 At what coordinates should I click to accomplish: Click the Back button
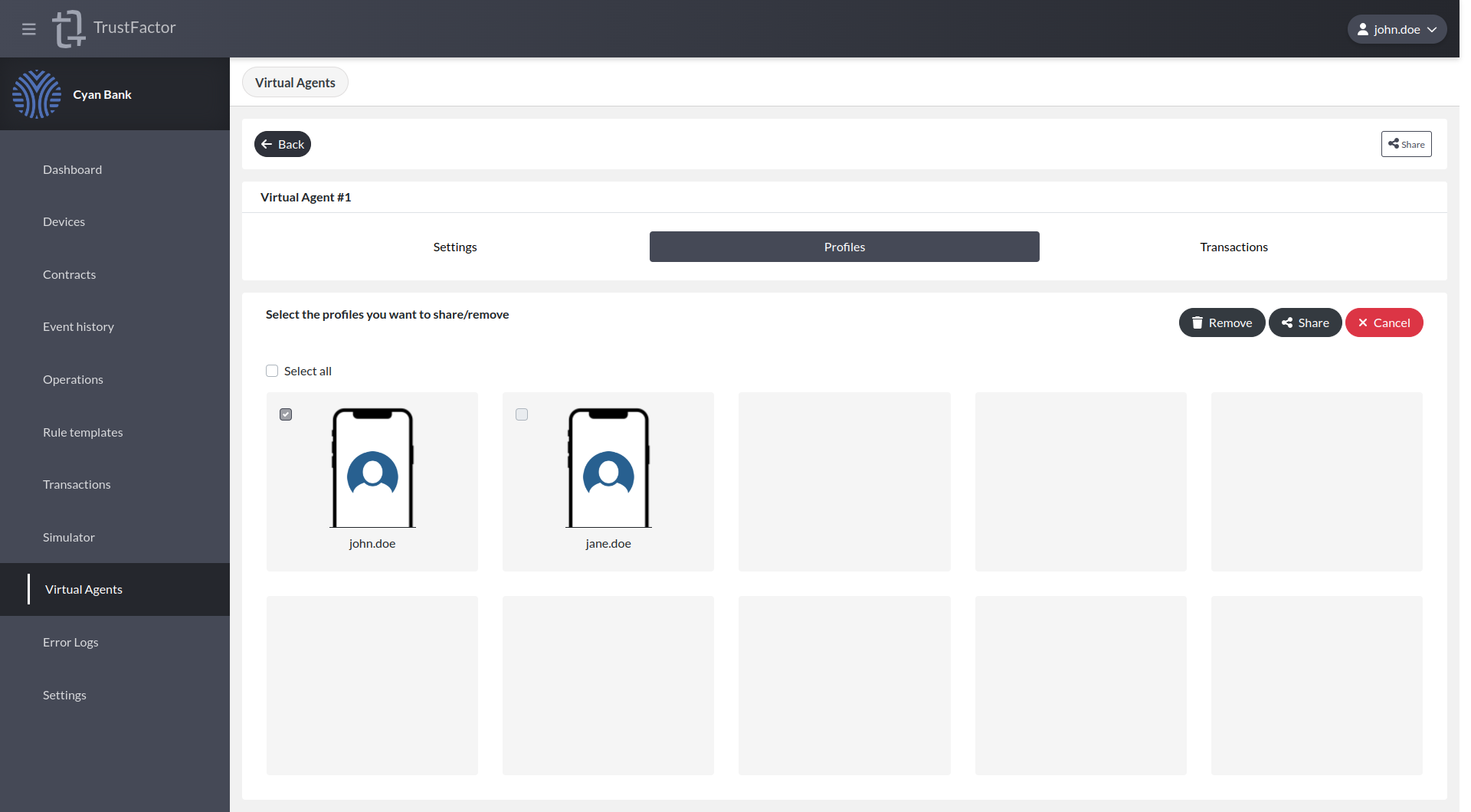[x=283, y=144]
